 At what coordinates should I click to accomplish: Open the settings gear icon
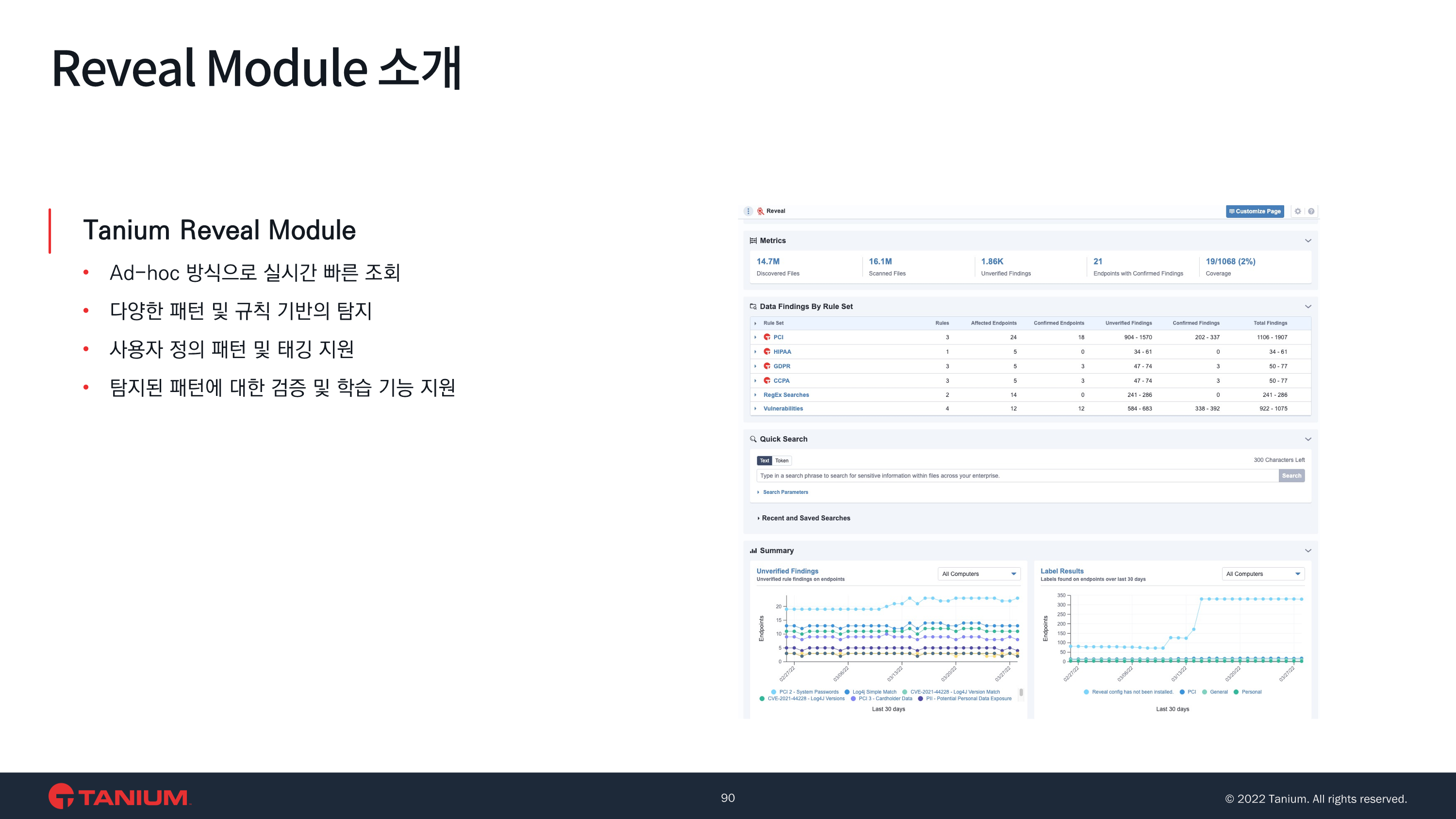click(1298, 211)
